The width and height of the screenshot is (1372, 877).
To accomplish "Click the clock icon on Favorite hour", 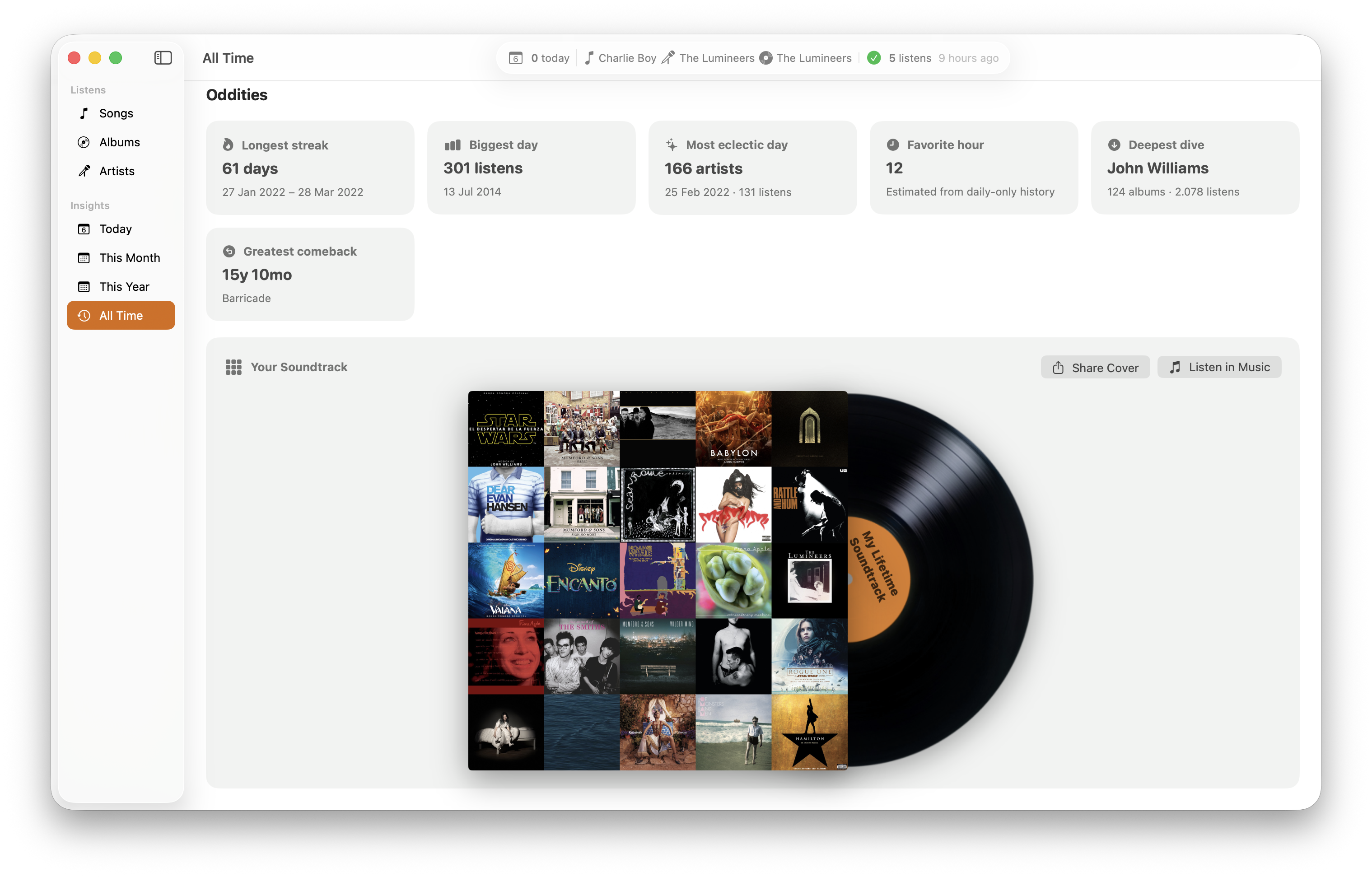I will (x=893, y=145).
